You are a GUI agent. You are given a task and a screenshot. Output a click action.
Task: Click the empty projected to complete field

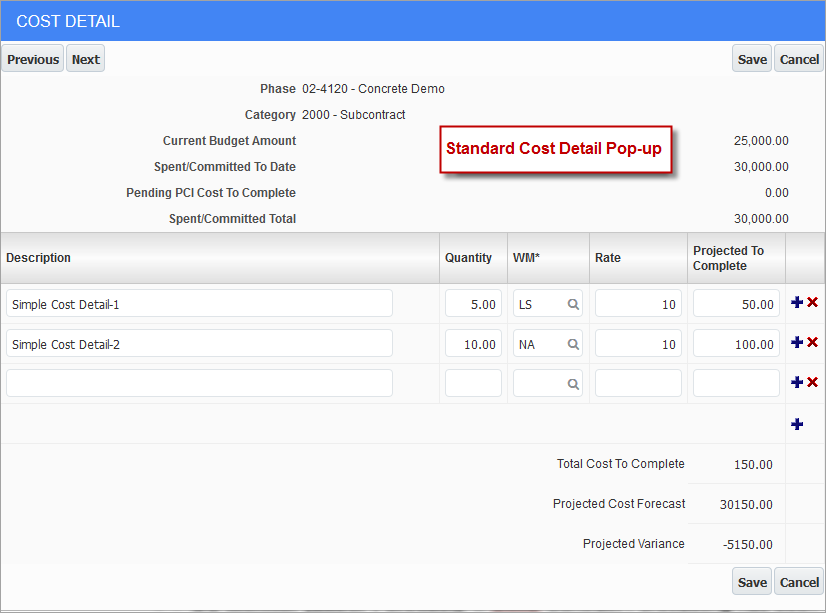pyautogui.click(x=736, y=383)
